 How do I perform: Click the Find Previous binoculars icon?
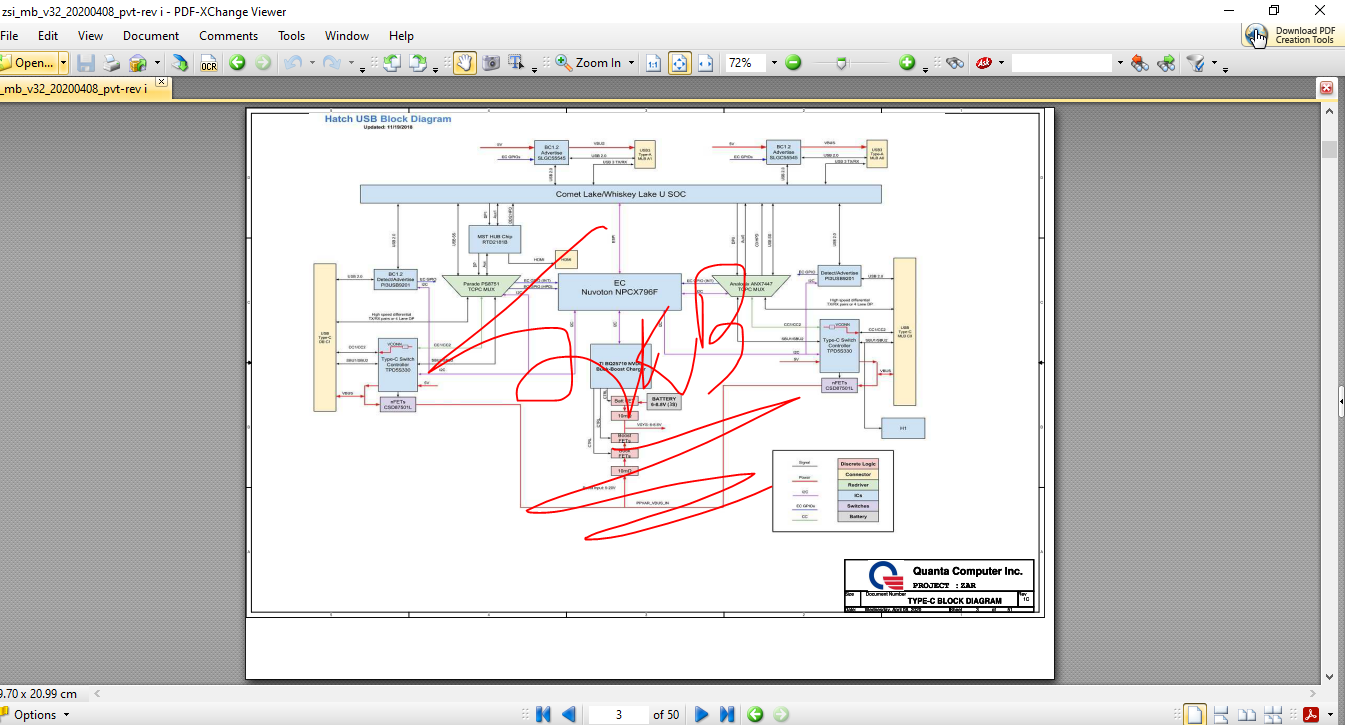[1139, 63]
